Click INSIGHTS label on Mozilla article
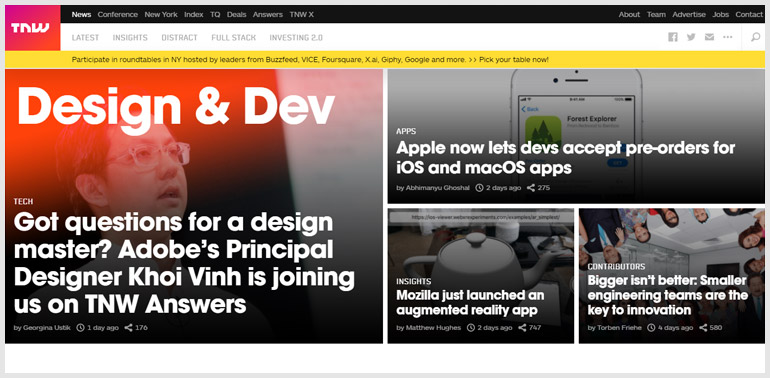770x378 pixels. pos(413,281)
